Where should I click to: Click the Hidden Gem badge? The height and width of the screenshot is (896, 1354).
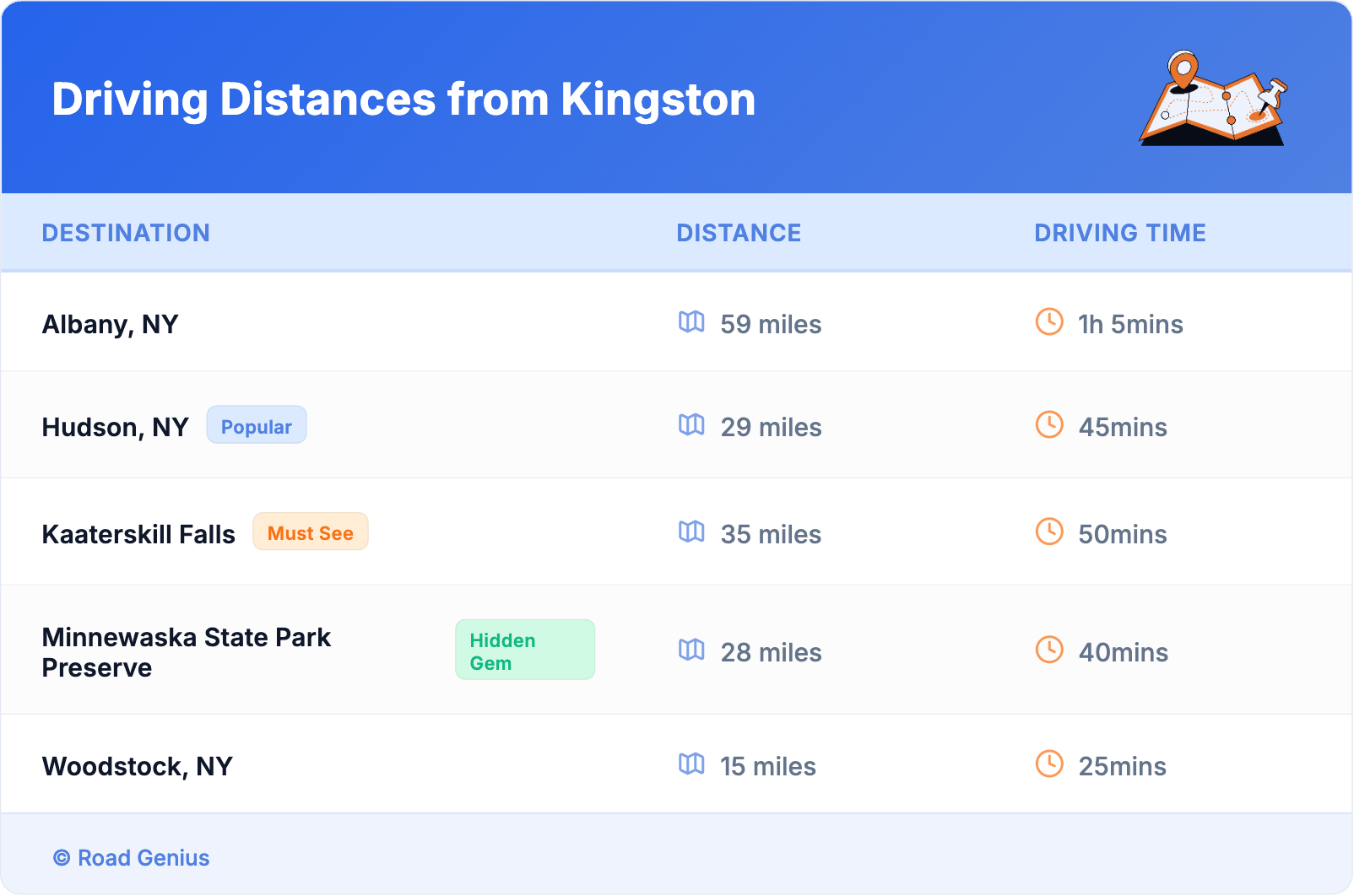point(524,650)
